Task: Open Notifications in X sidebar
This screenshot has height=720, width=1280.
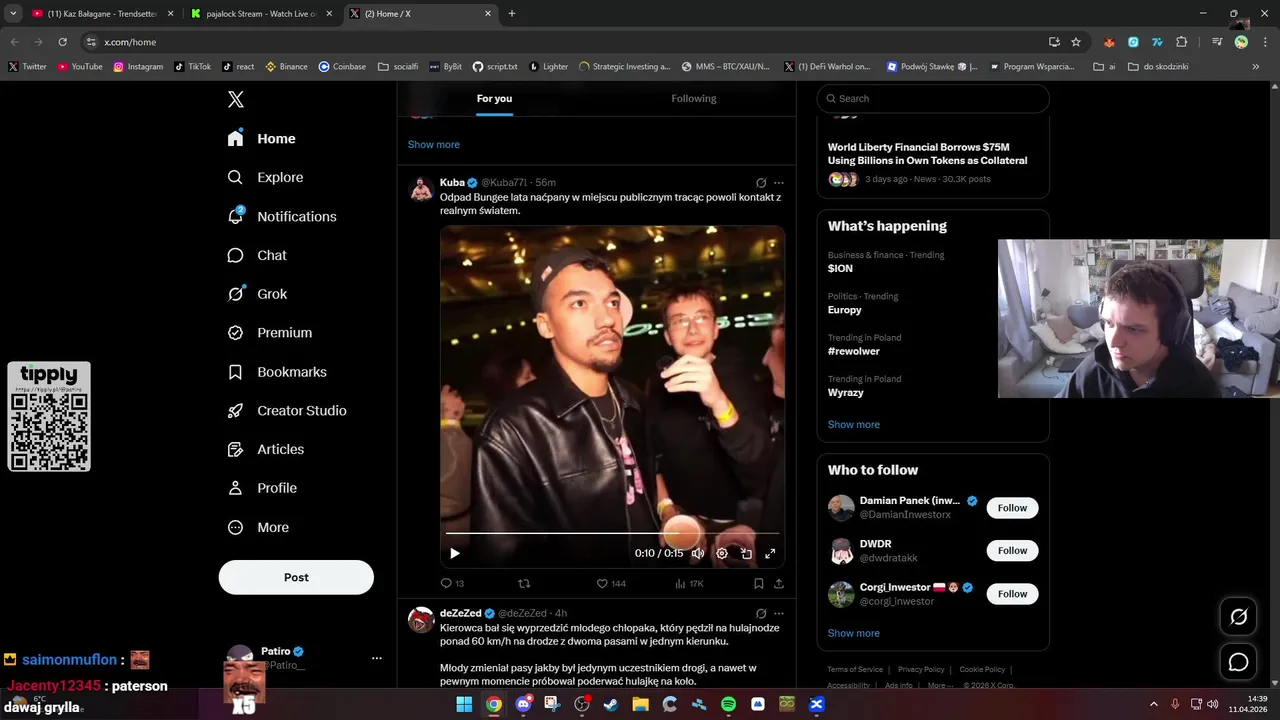Action: (x=282, y=216)
